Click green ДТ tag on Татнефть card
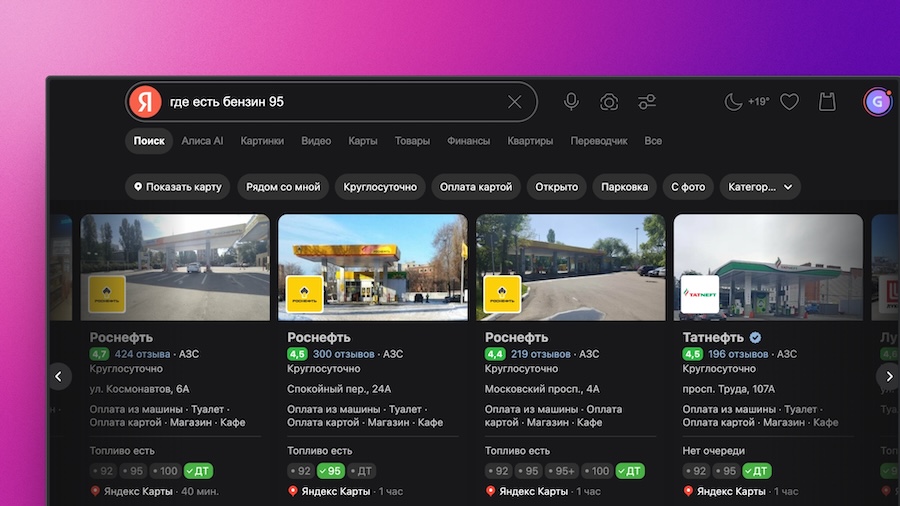This screenshot has height=506, width=900. point(757,471)
